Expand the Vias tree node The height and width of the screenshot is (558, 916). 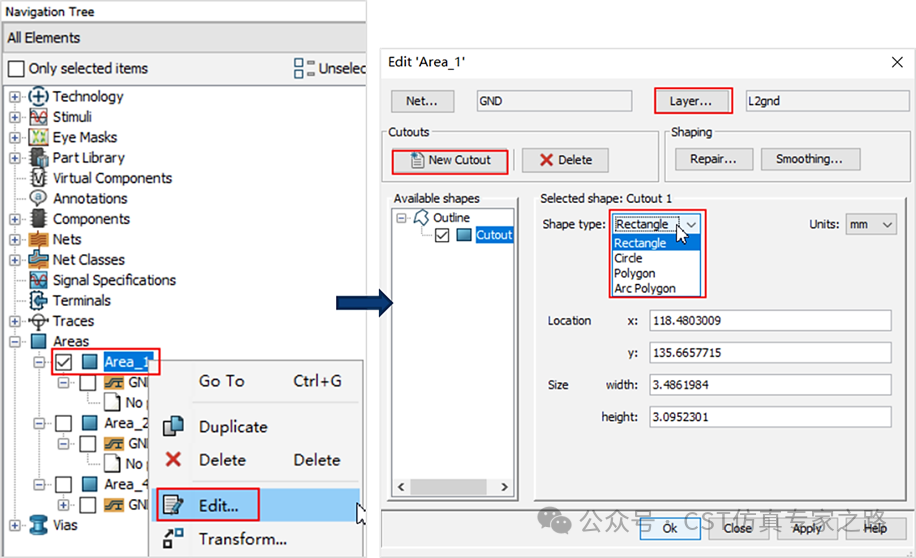pos(15,525)
